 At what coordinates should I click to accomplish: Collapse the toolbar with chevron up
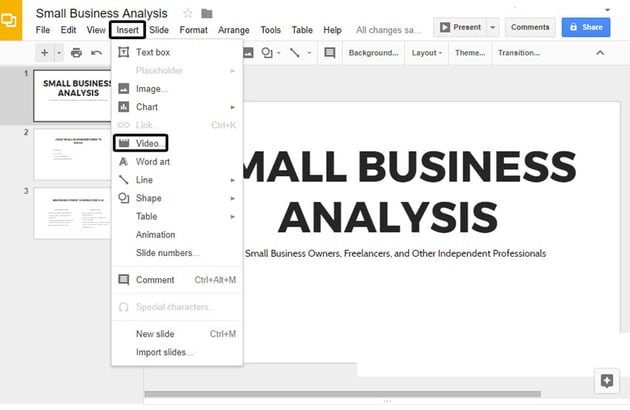(x=600, y=53)
